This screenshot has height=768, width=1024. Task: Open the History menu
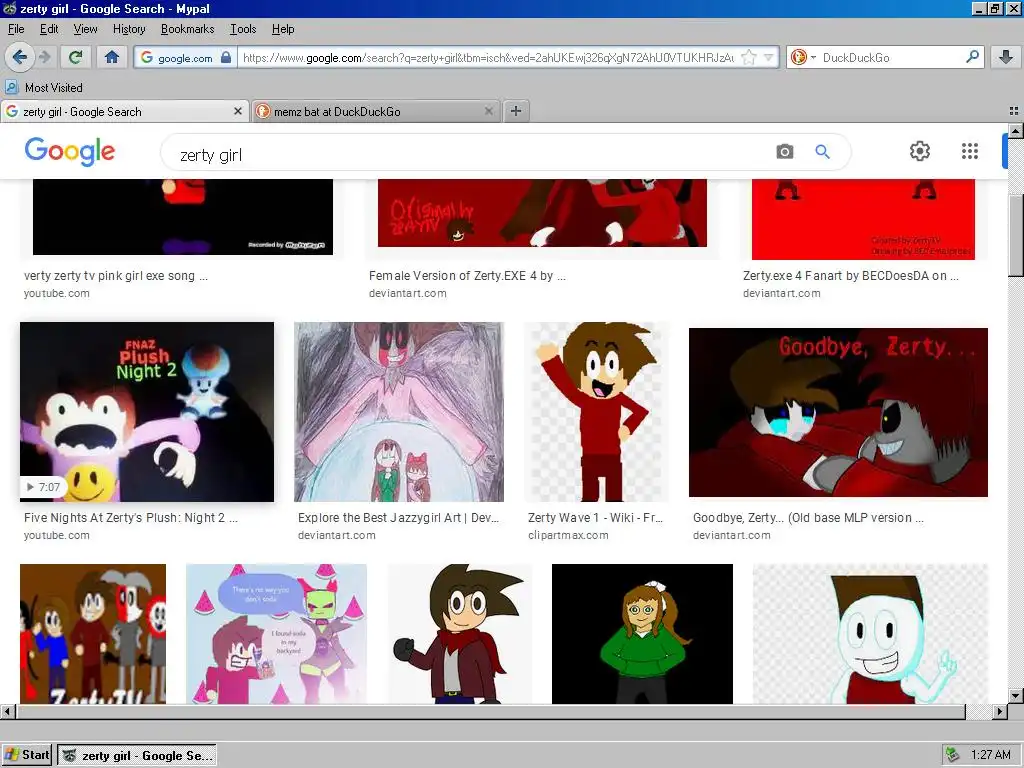pos(129,29)
